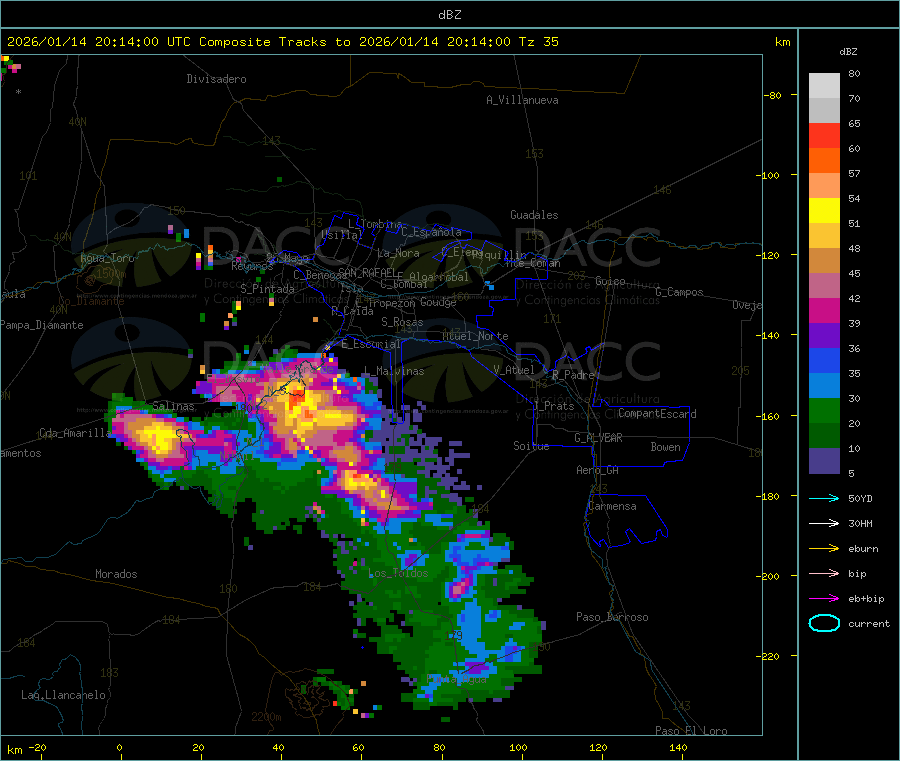The image size is (900, 761).
Task: Click the dark green swatch between 20 and 10
Action: pyautogui.click(x=824, y=435)
